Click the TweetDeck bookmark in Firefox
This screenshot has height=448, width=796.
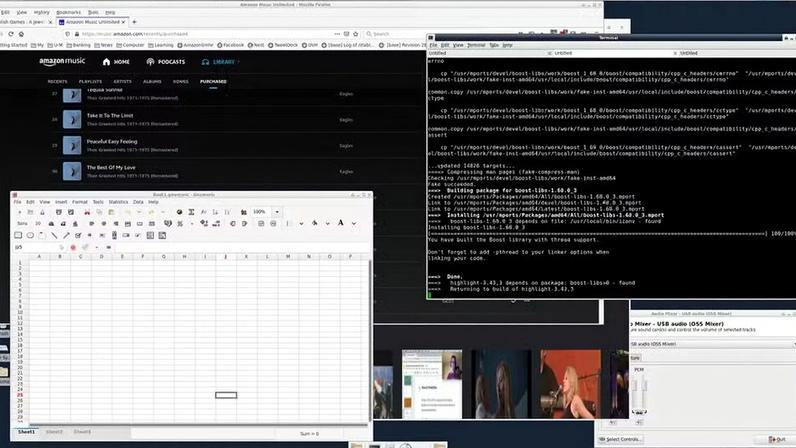[283, 45]
